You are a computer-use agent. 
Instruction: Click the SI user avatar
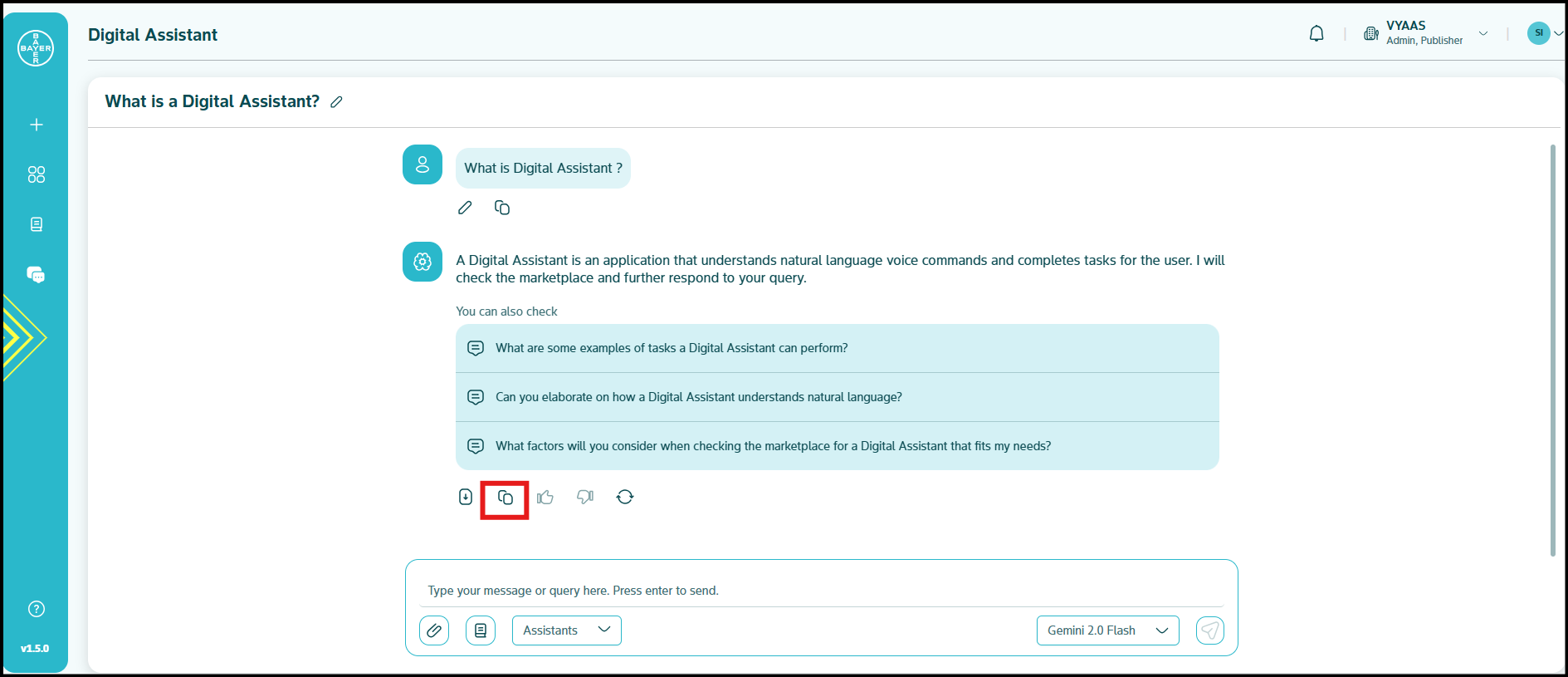point(1538,33)
